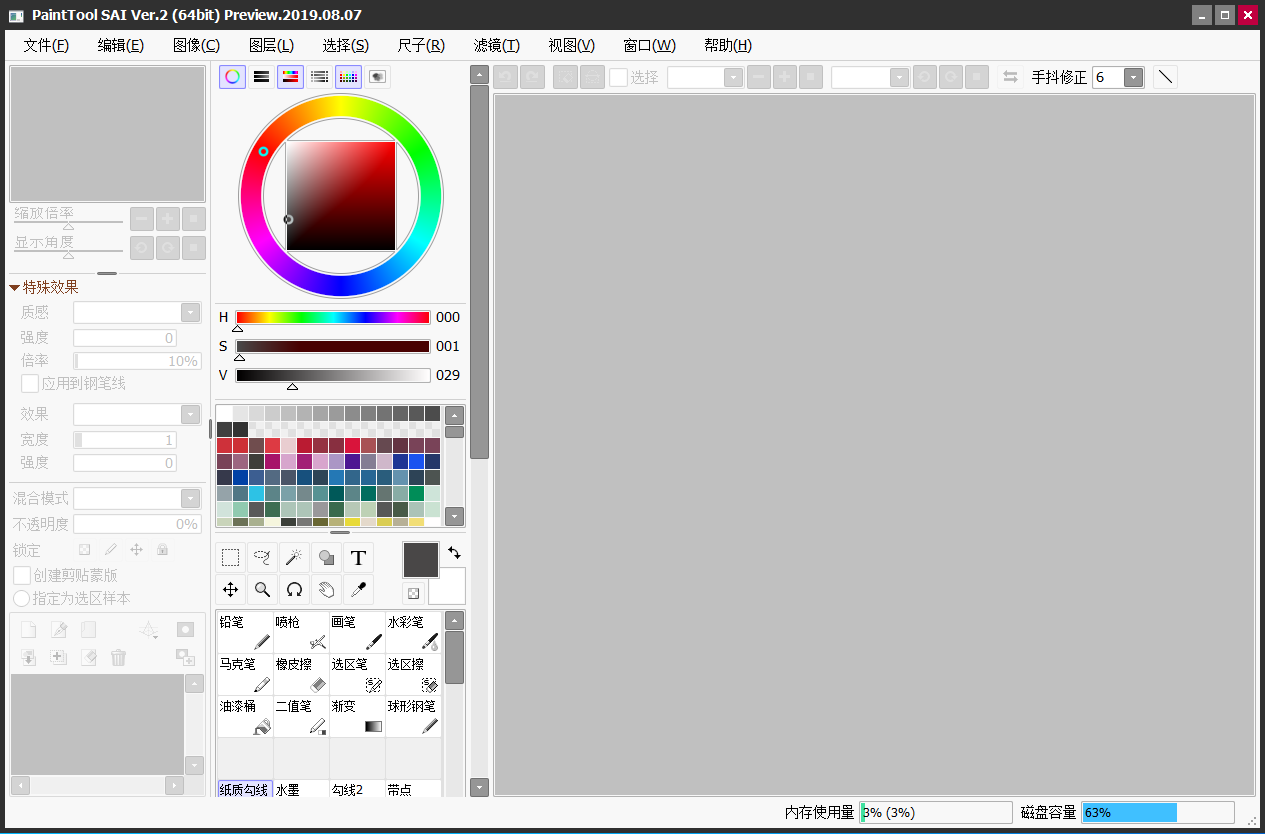Open the 选择(S) menu
The width and height of the screenshot is (1265, 834).
pyautogui.click(x=346, y=45)
